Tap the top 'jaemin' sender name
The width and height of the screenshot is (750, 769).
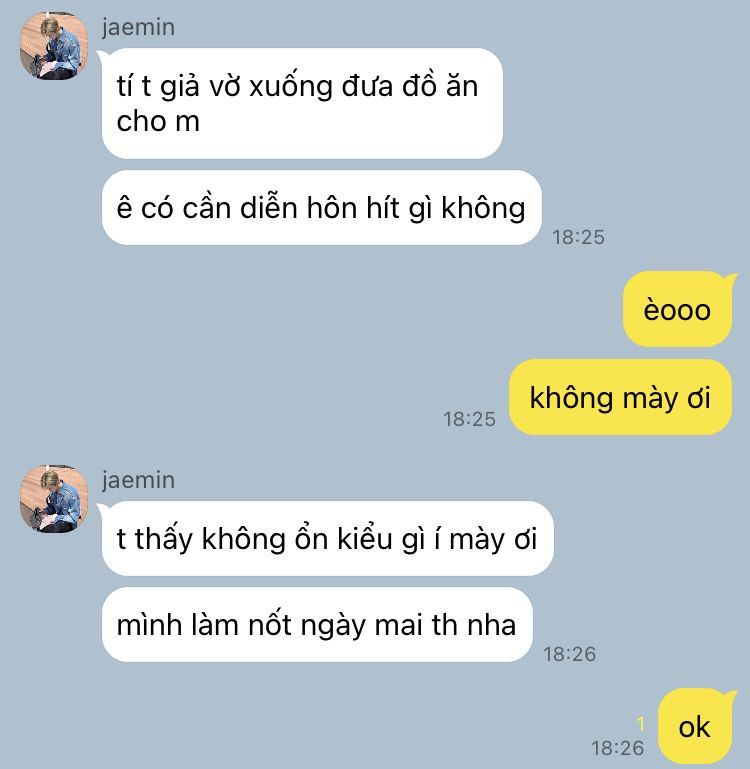[x=138, y=27]
